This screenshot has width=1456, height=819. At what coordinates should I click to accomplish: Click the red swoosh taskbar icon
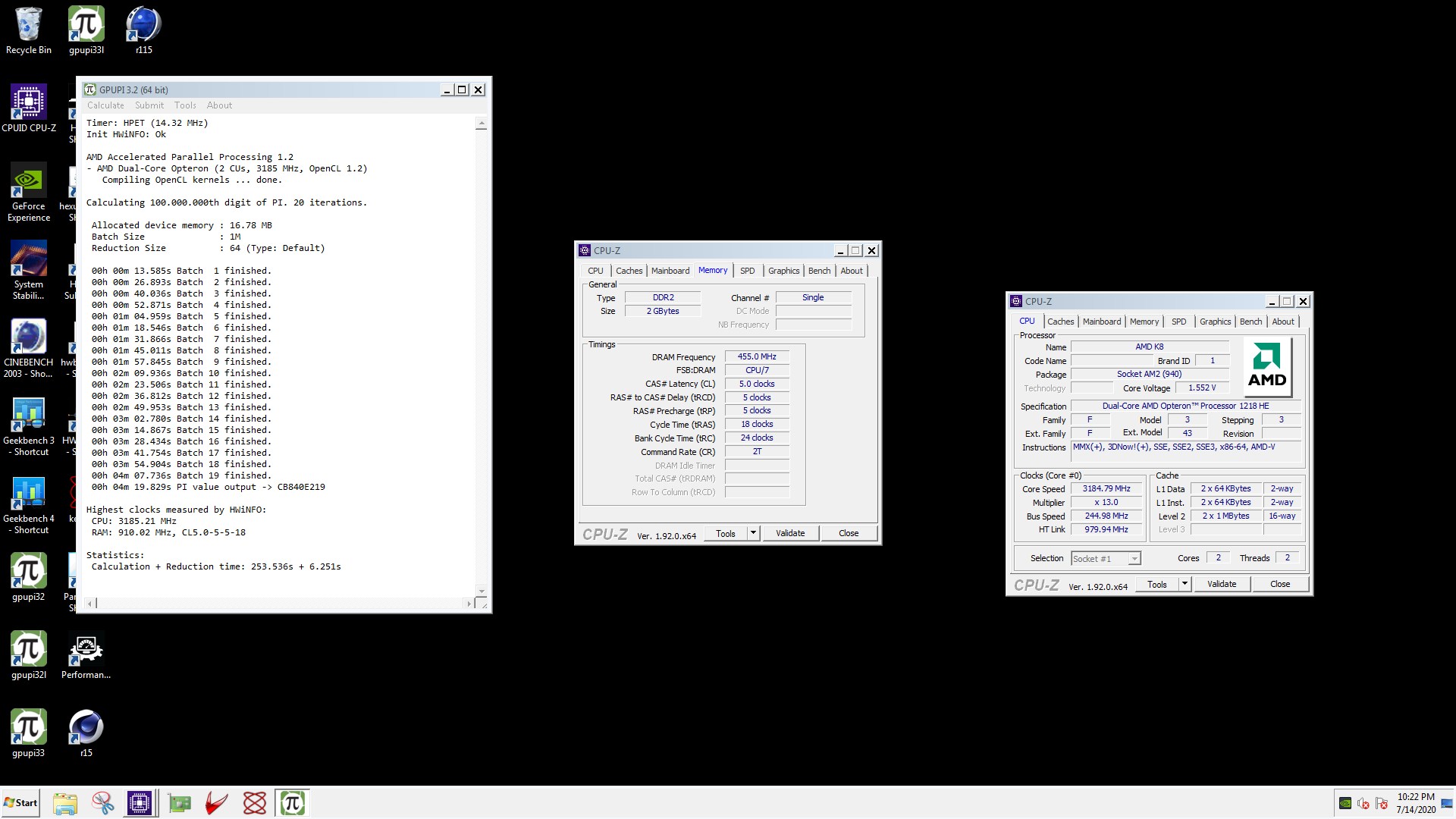point(217,803)
